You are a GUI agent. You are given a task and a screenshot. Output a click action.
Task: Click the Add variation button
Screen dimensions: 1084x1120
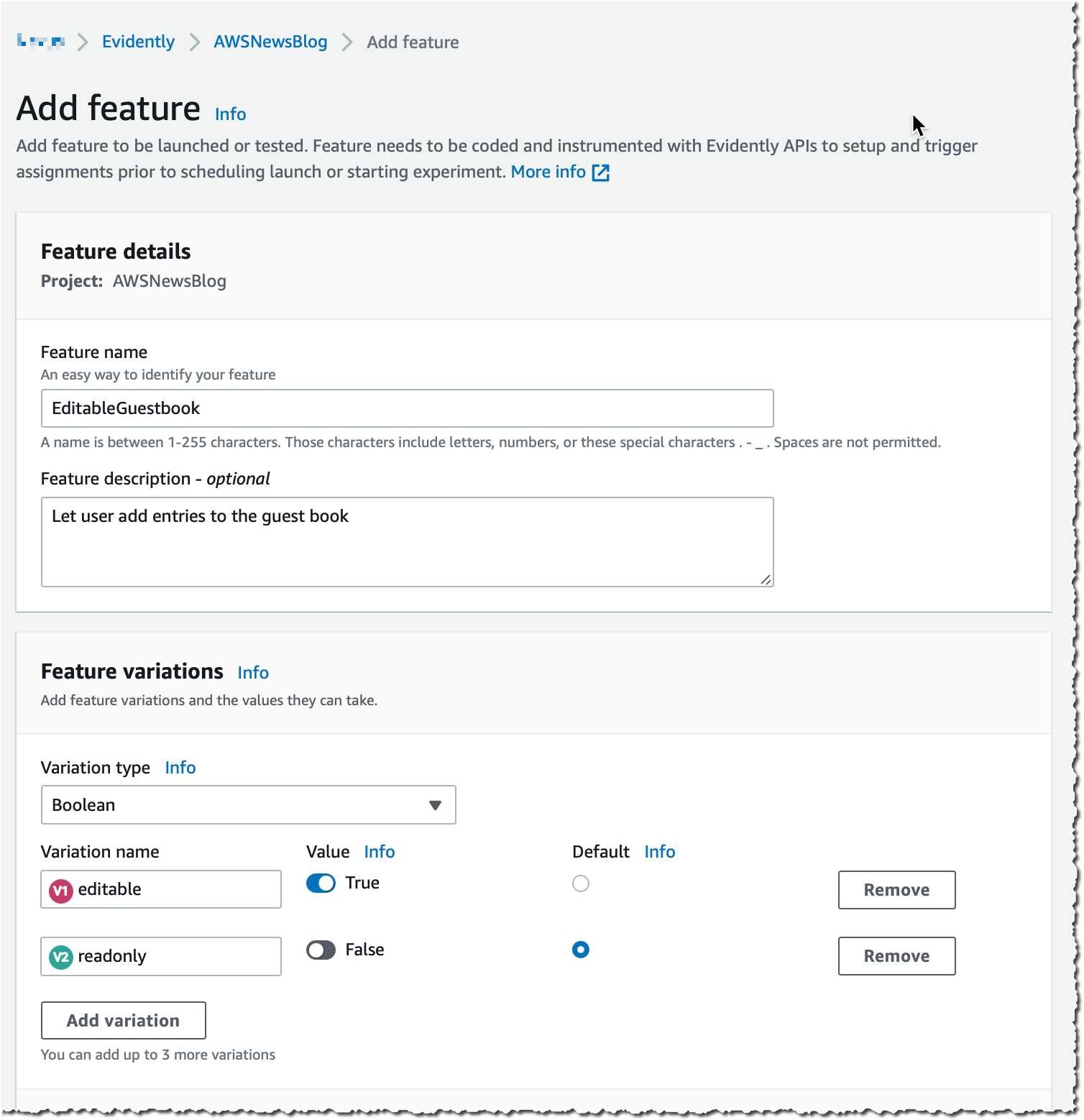click(124, 1021)
